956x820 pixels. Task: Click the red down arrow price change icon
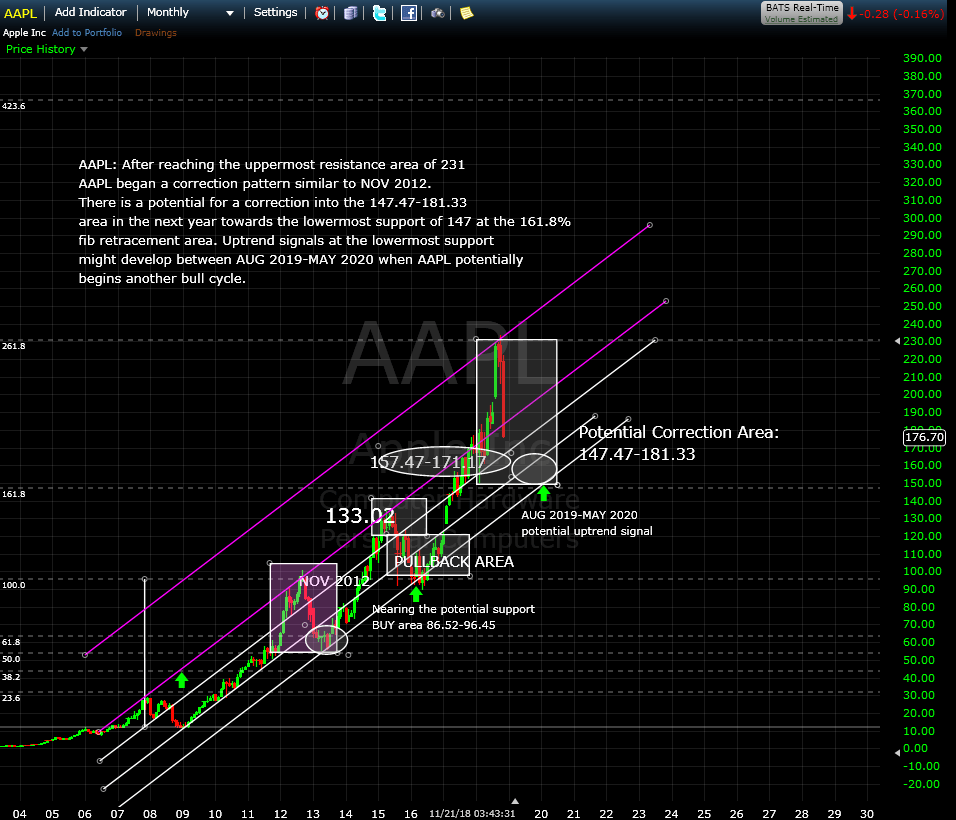(x=852, y=13)
